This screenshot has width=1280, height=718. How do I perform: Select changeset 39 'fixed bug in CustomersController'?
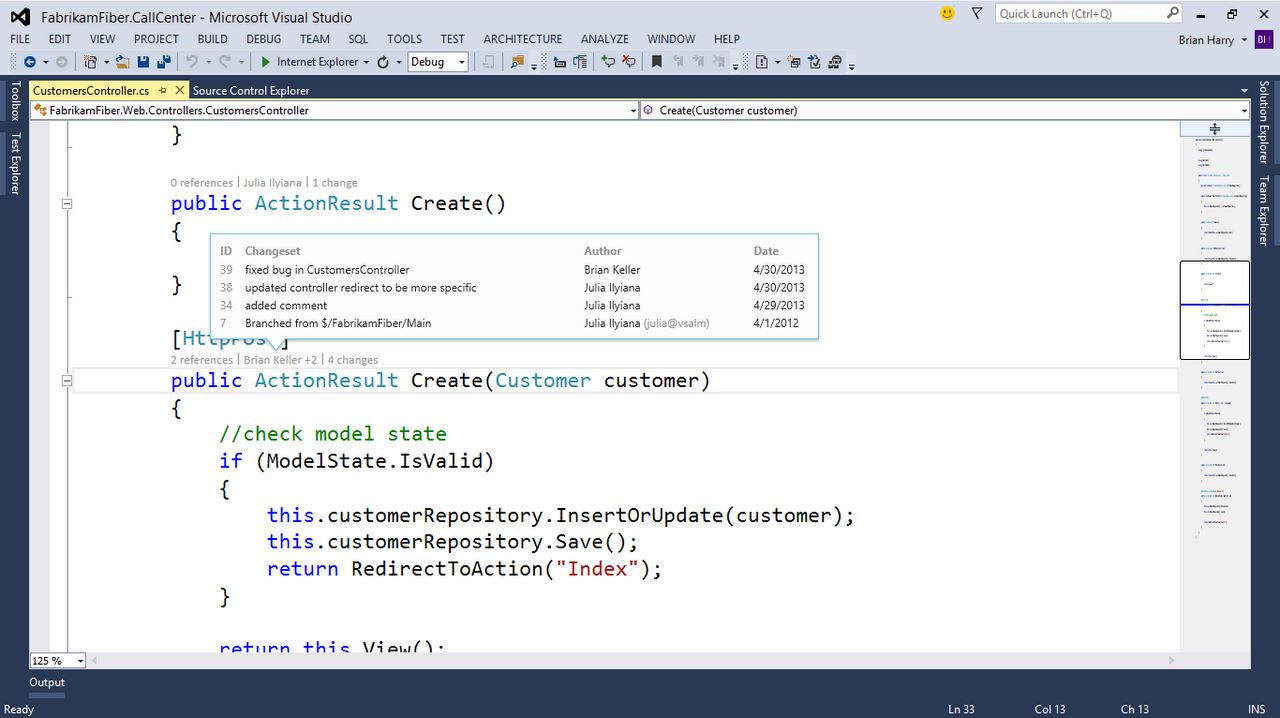pos(513,270)
